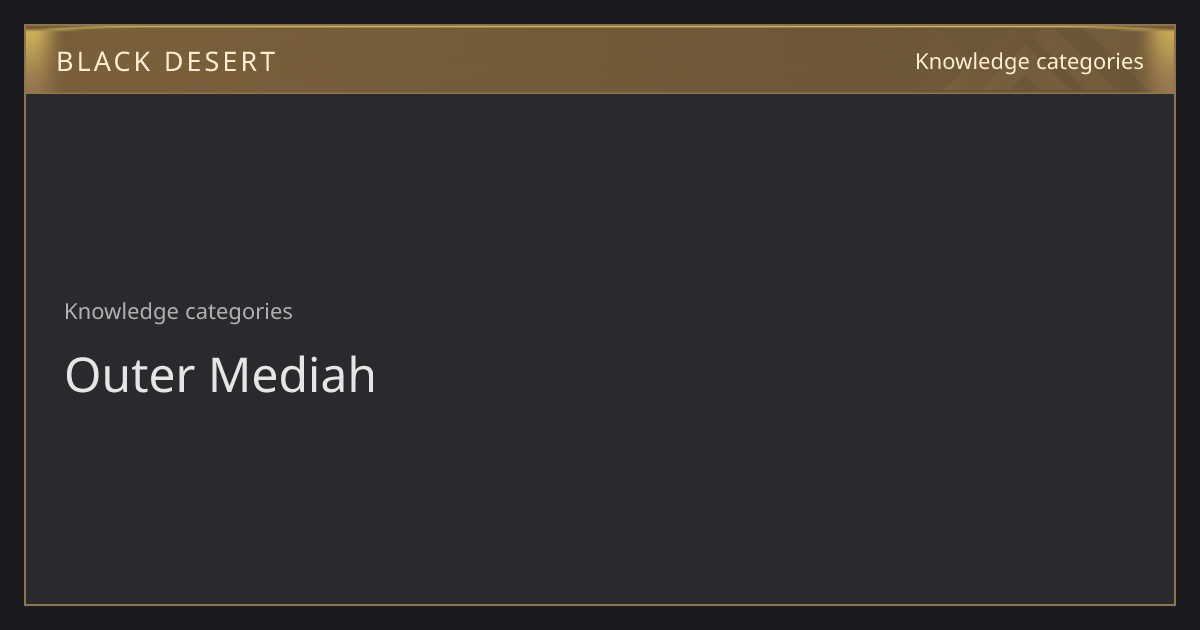Click the decorative diamond pattern in header

pyautogui.click(x=1040, y=60)
